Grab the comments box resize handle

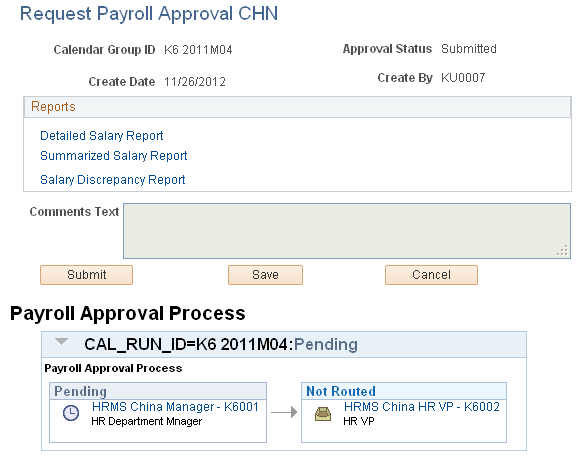[x=563, y=251]
